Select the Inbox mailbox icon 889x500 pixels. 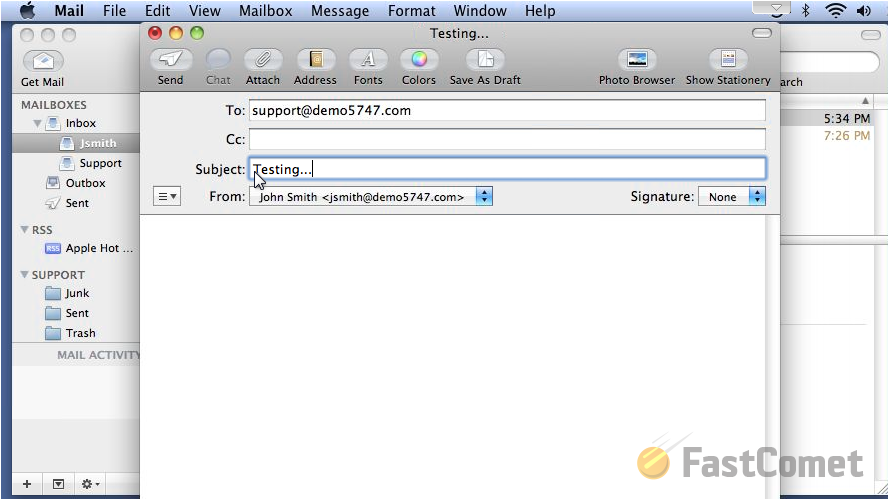(53, 123)
